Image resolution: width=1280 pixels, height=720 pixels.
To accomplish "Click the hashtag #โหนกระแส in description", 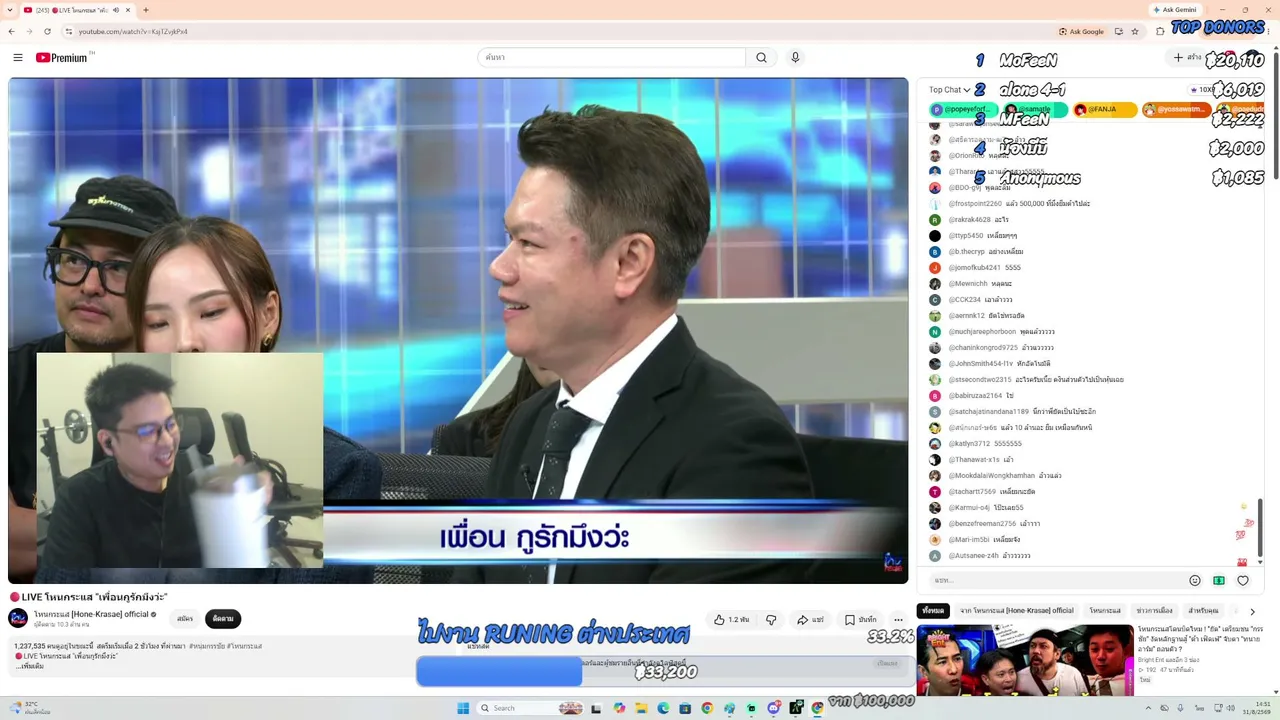I will tap(244, 646).
